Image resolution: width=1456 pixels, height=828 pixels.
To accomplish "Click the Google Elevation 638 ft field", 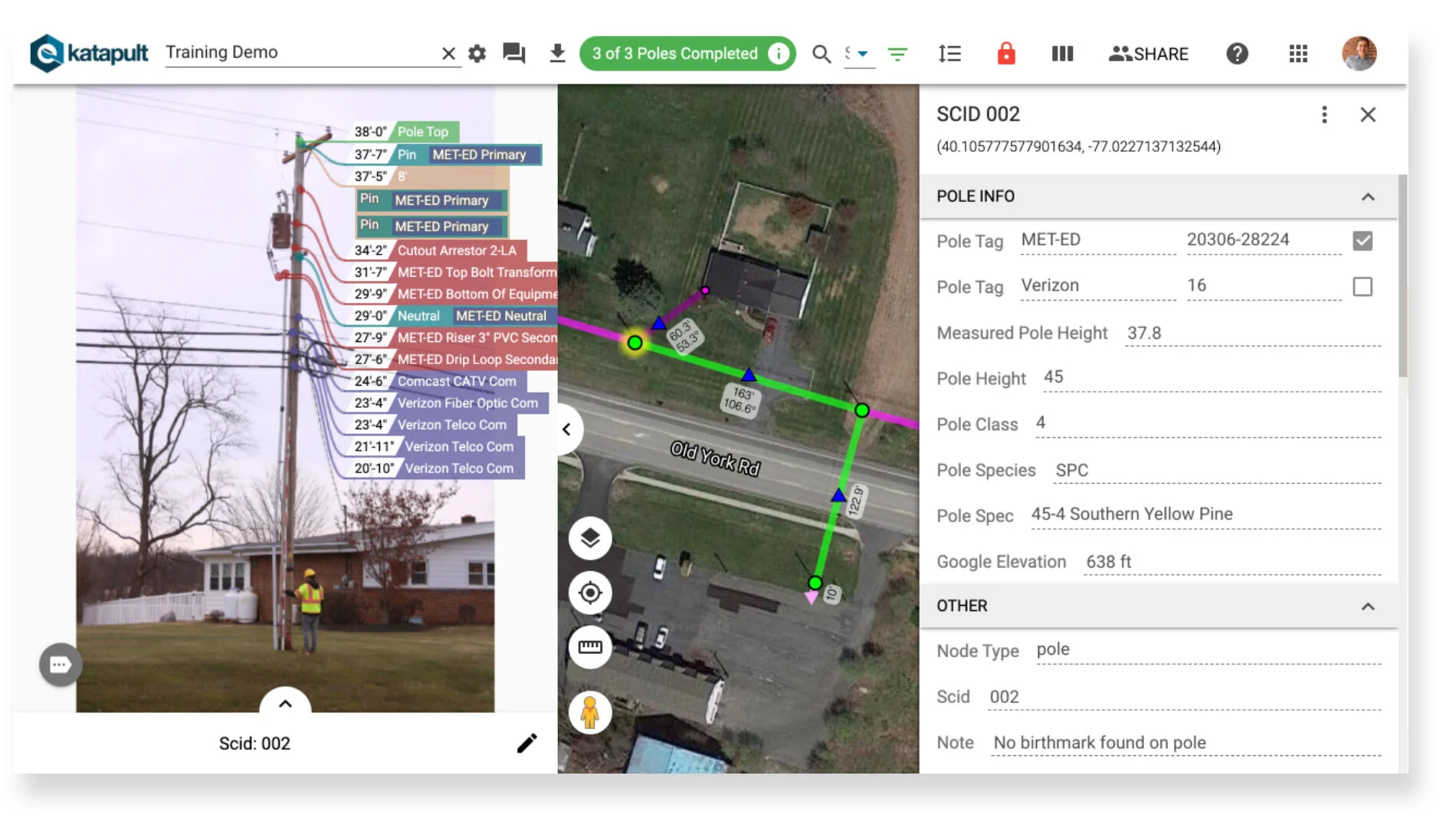I will [1232, 562].
